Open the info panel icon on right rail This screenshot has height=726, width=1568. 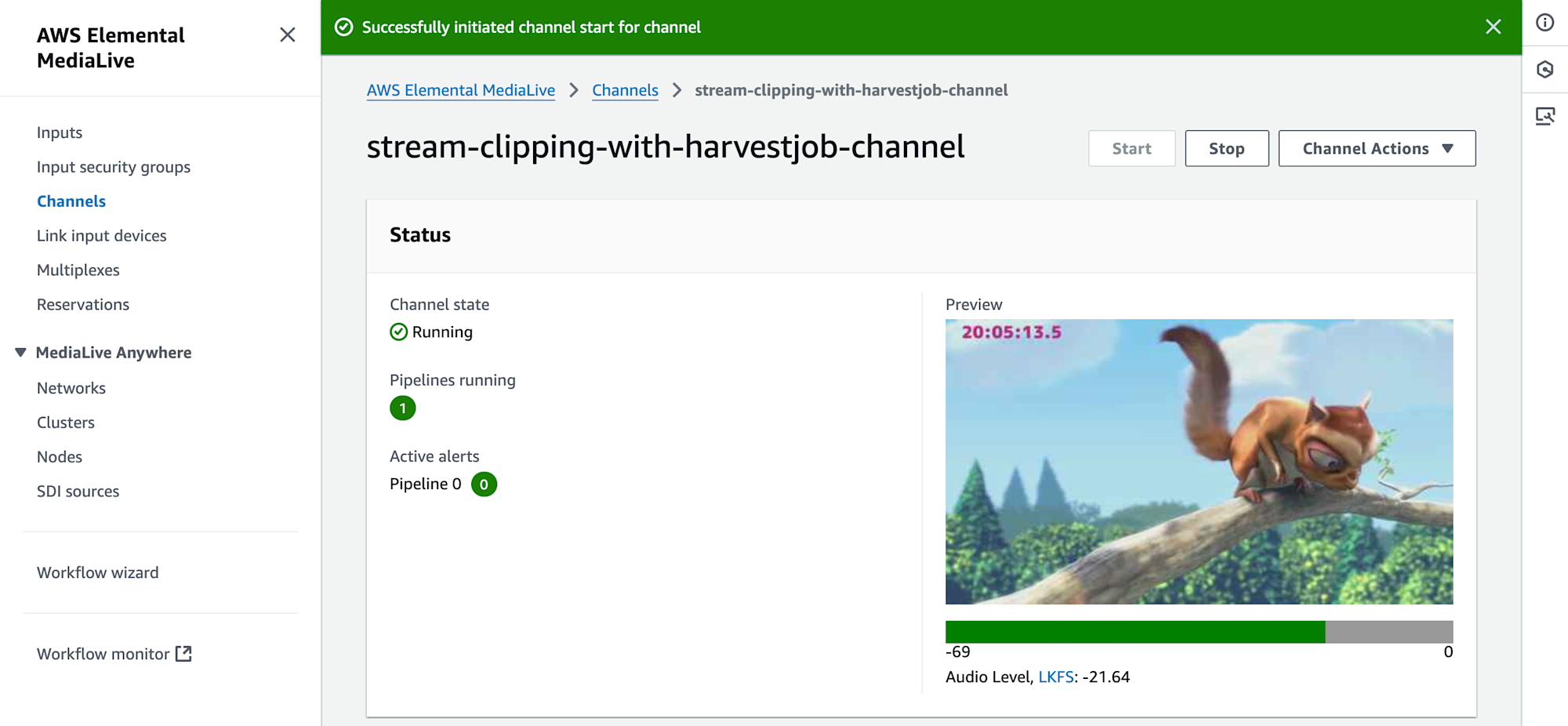click(1544, 23)
